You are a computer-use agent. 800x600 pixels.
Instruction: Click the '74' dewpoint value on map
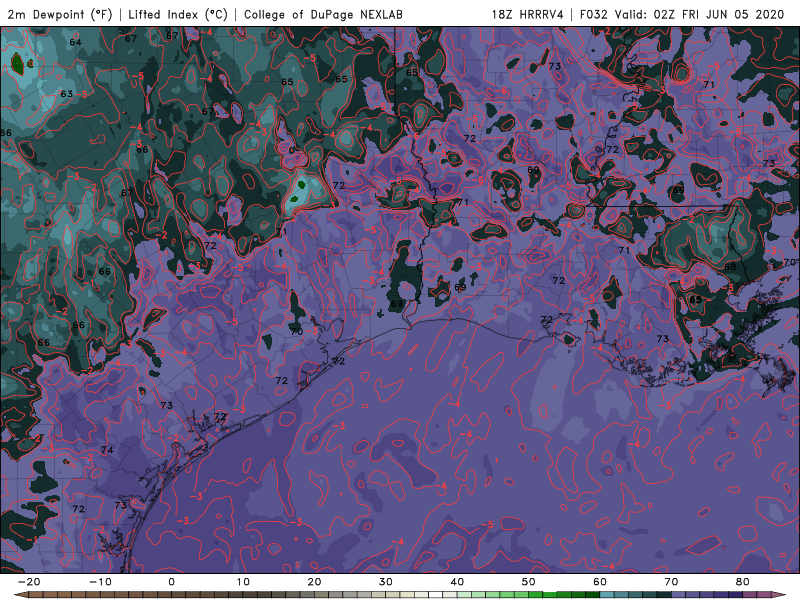(107, 450)
